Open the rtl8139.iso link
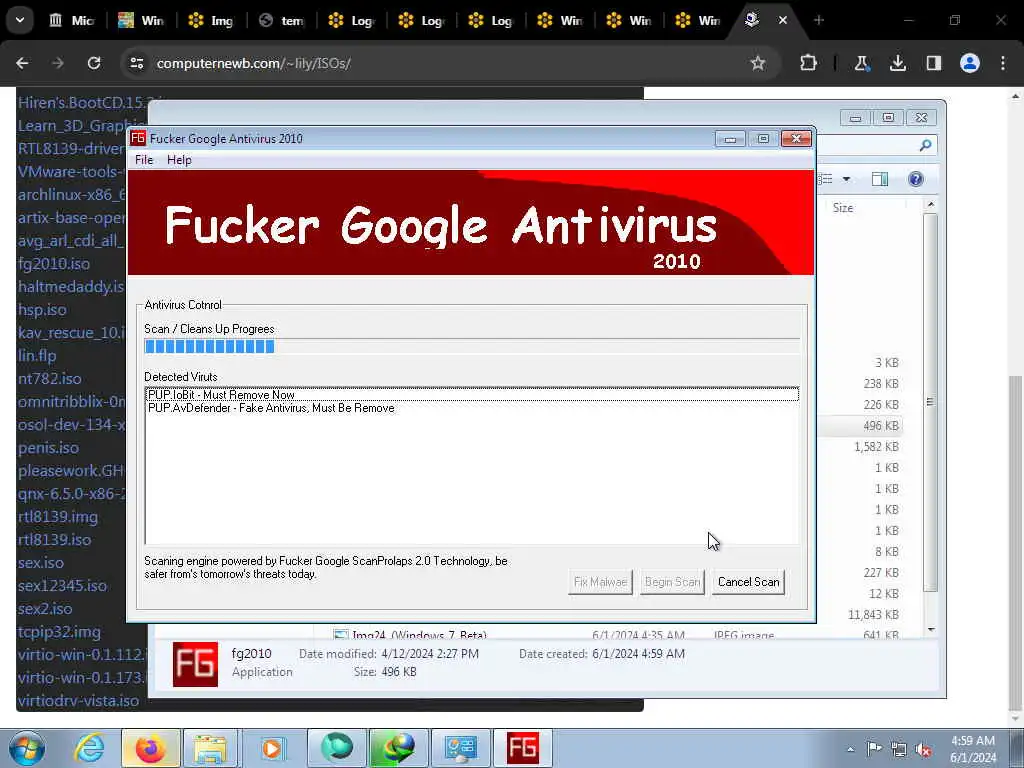 point(54,539)
